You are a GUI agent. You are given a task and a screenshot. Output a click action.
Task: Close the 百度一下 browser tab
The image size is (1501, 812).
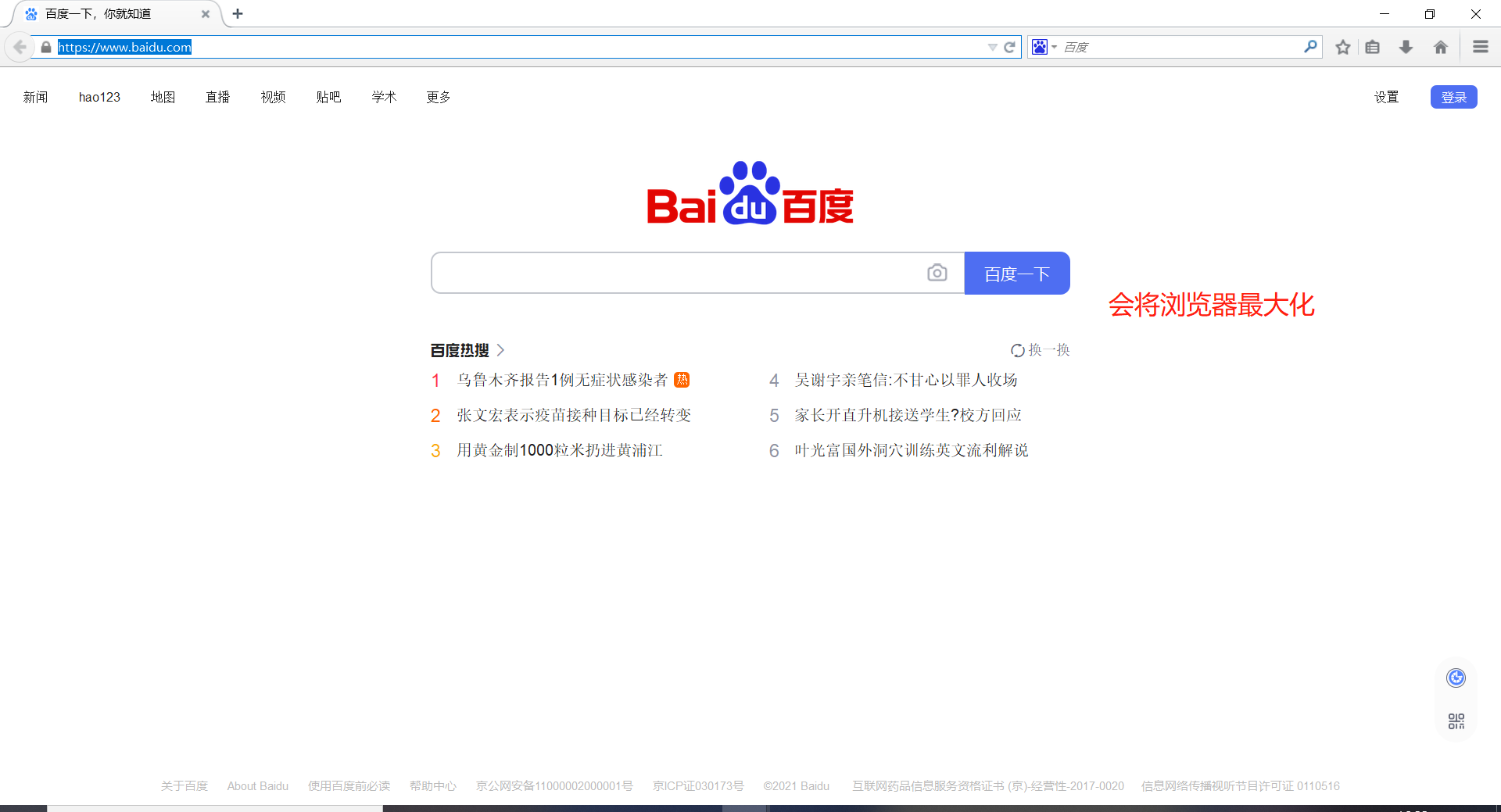click(x=206, y=14)
